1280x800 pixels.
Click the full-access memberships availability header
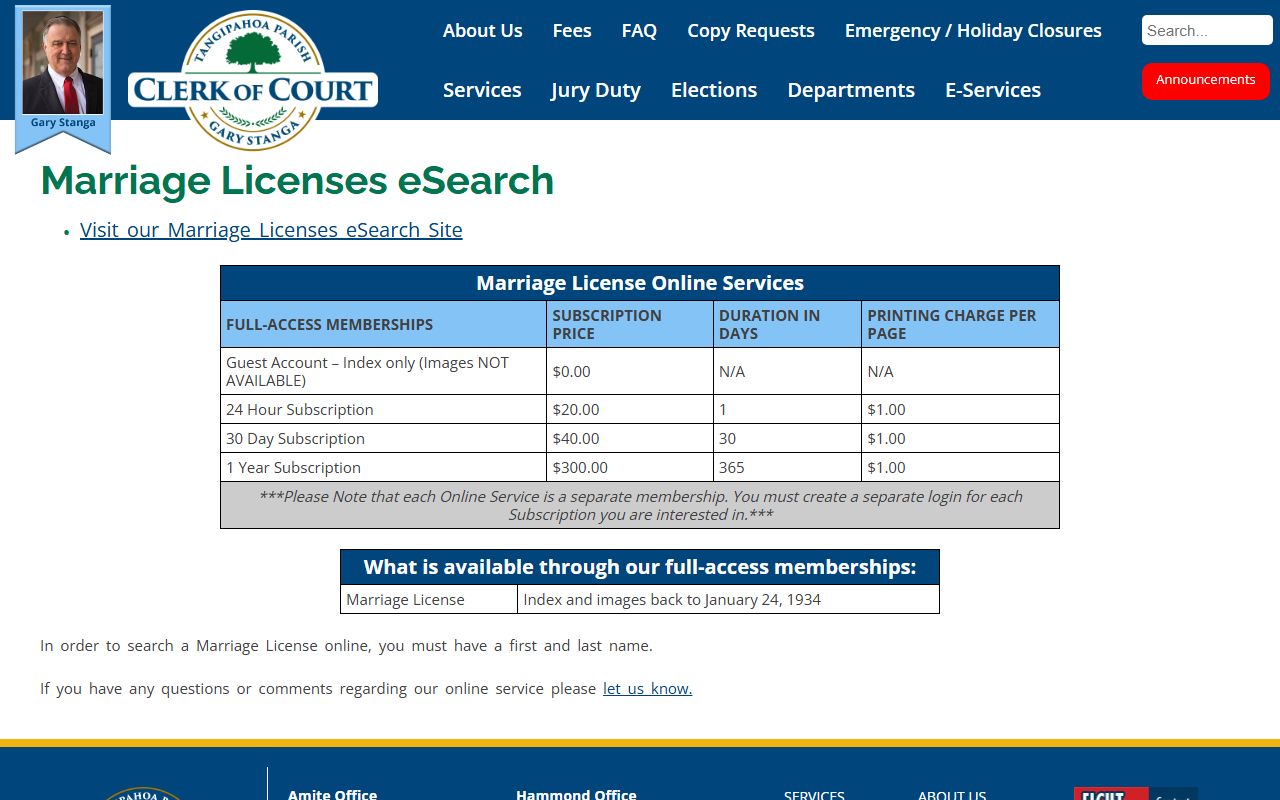coord(640,567)
